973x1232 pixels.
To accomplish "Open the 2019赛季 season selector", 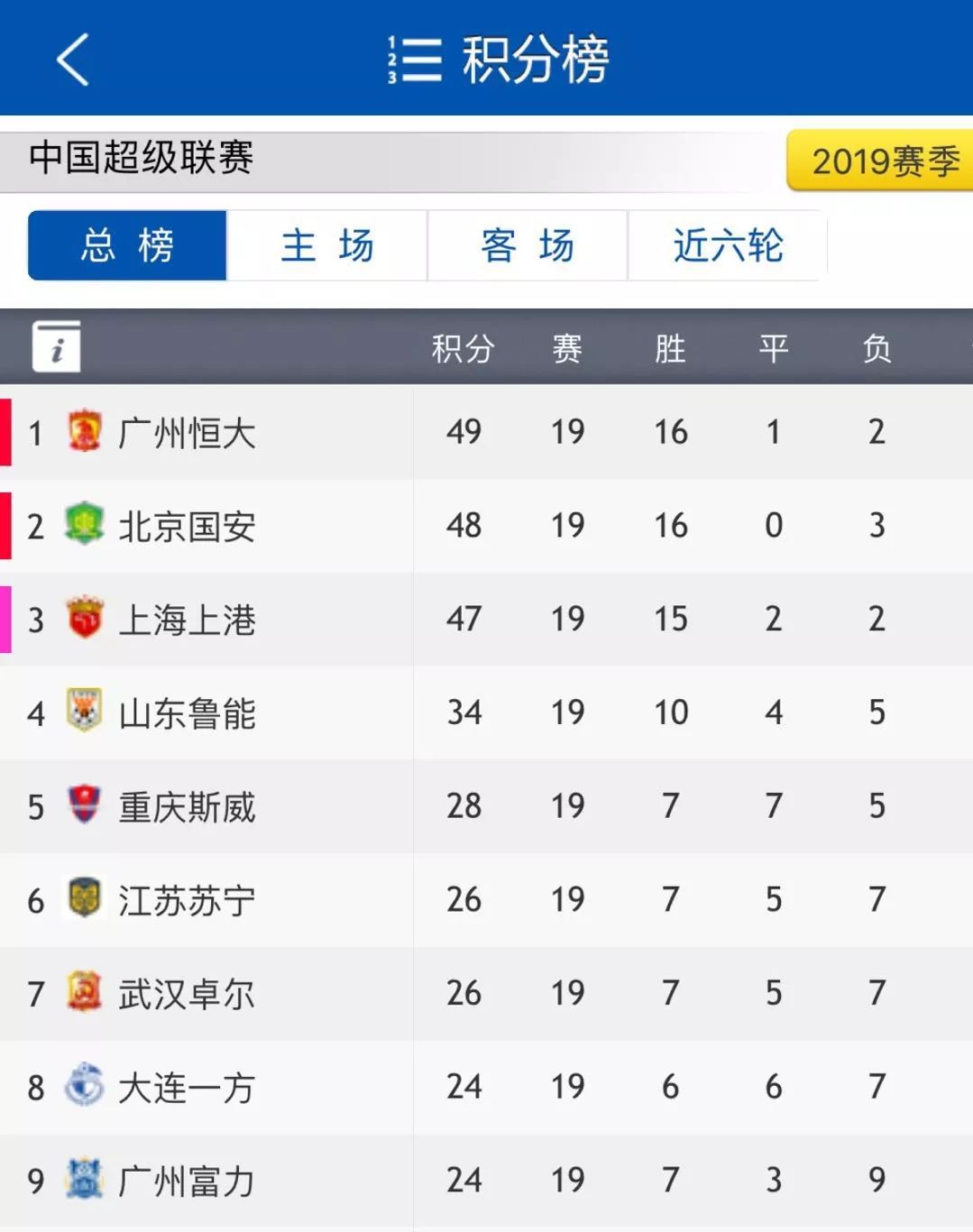I will click(x=880, y=161).
